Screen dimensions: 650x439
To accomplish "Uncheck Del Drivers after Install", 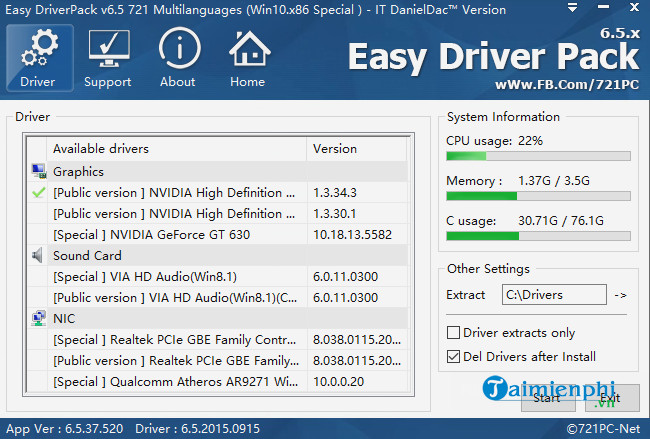I will click(454, 356).
